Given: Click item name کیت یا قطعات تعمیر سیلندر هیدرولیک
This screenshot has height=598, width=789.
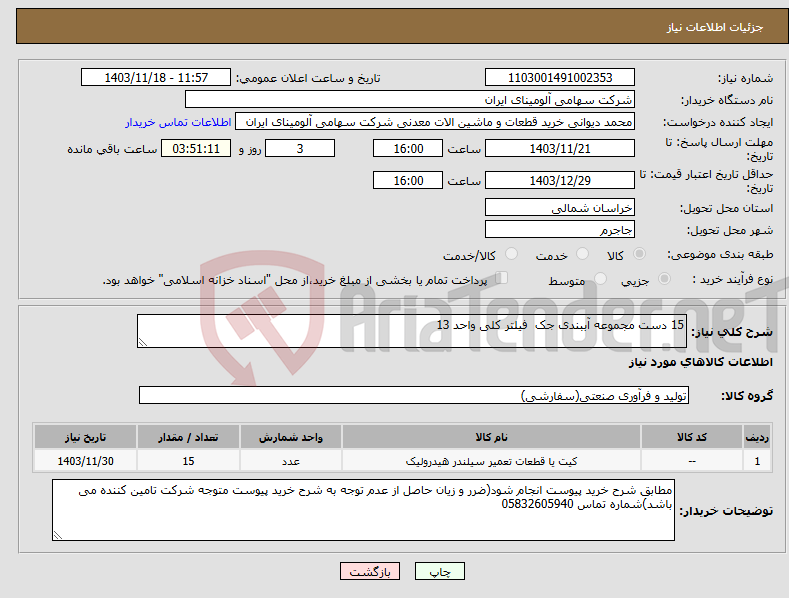Looking at the screenshot, I should pyautogui.click(x=491, y=461).
